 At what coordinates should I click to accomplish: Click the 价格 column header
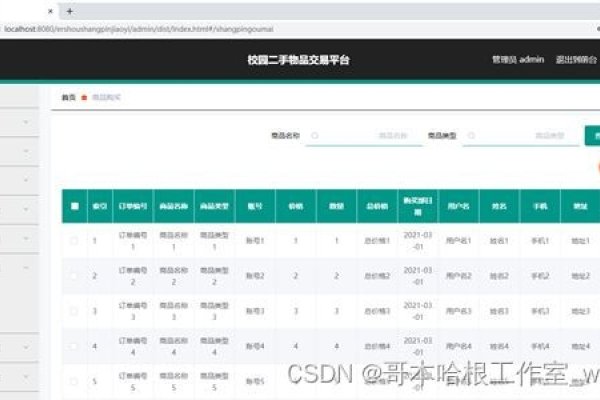pos(296,206)
